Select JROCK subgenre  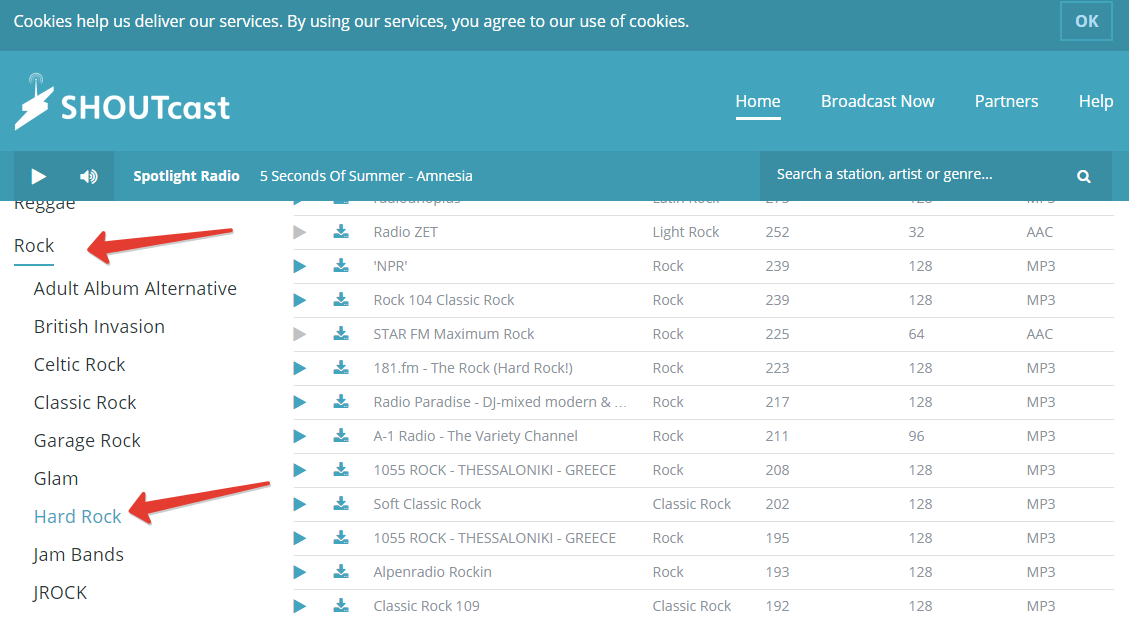pos(60,593)
